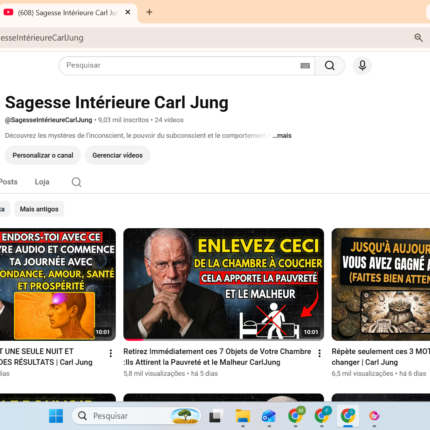This screenshot has height=430, width=430.
Task: Close the Sagesse Intérieure Carl Jung browser tab
Action: [128, 12]
